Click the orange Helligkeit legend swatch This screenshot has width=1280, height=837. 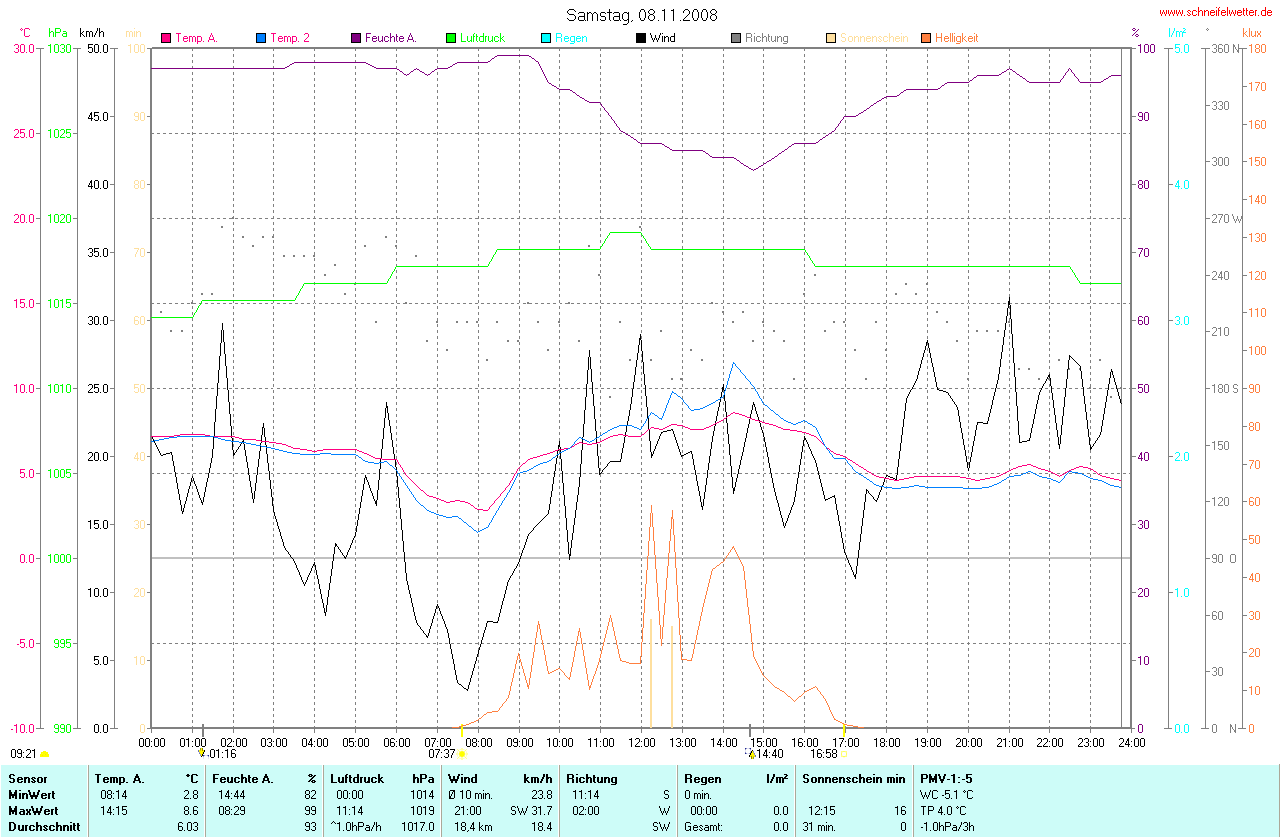[926, 38]
